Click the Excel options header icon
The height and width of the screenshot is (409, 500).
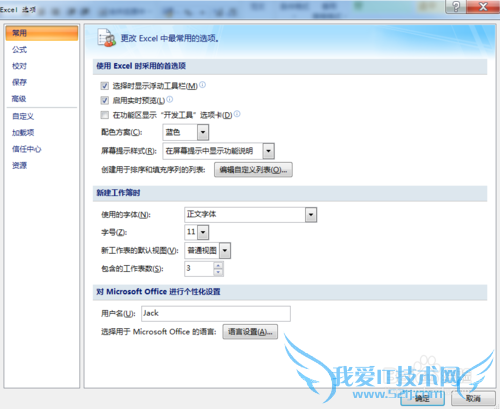coord(106,38)
